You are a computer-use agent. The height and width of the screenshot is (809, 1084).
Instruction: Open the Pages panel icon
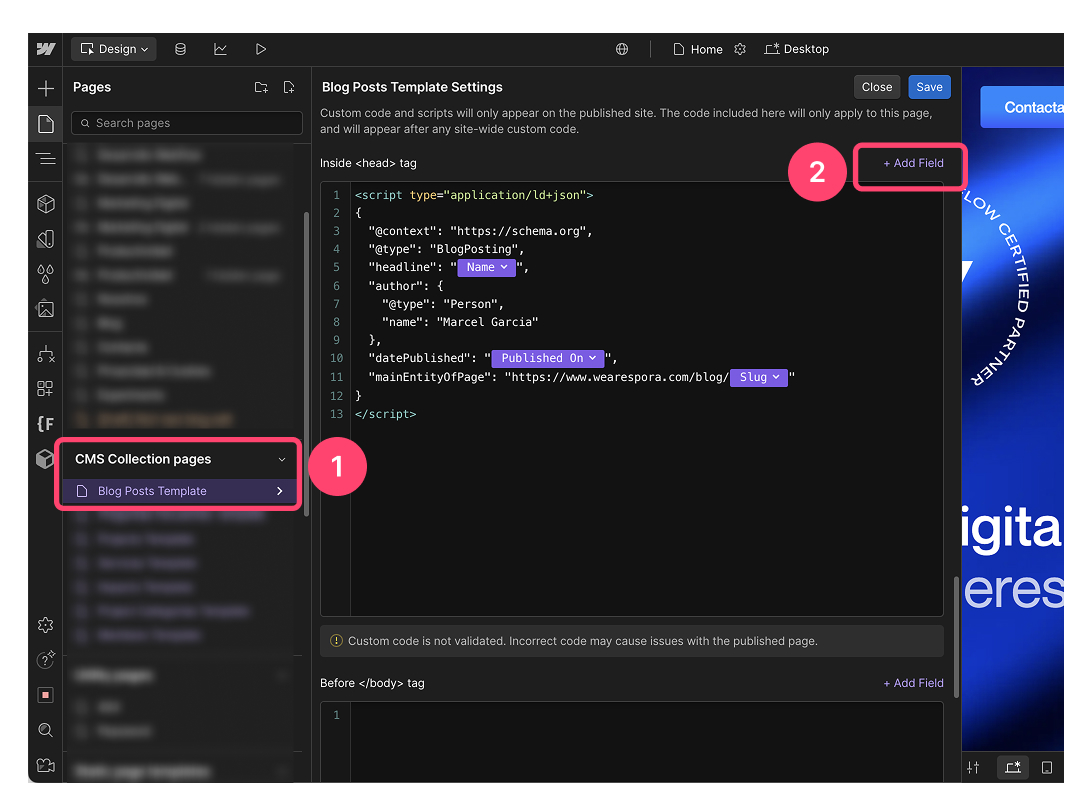(x=46, y=124)
